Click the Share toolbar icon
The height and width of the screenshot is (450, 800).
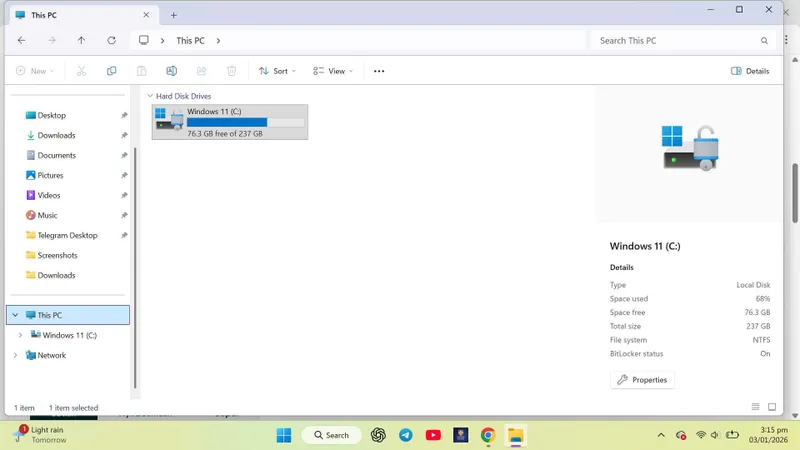(x=202, y=71)
